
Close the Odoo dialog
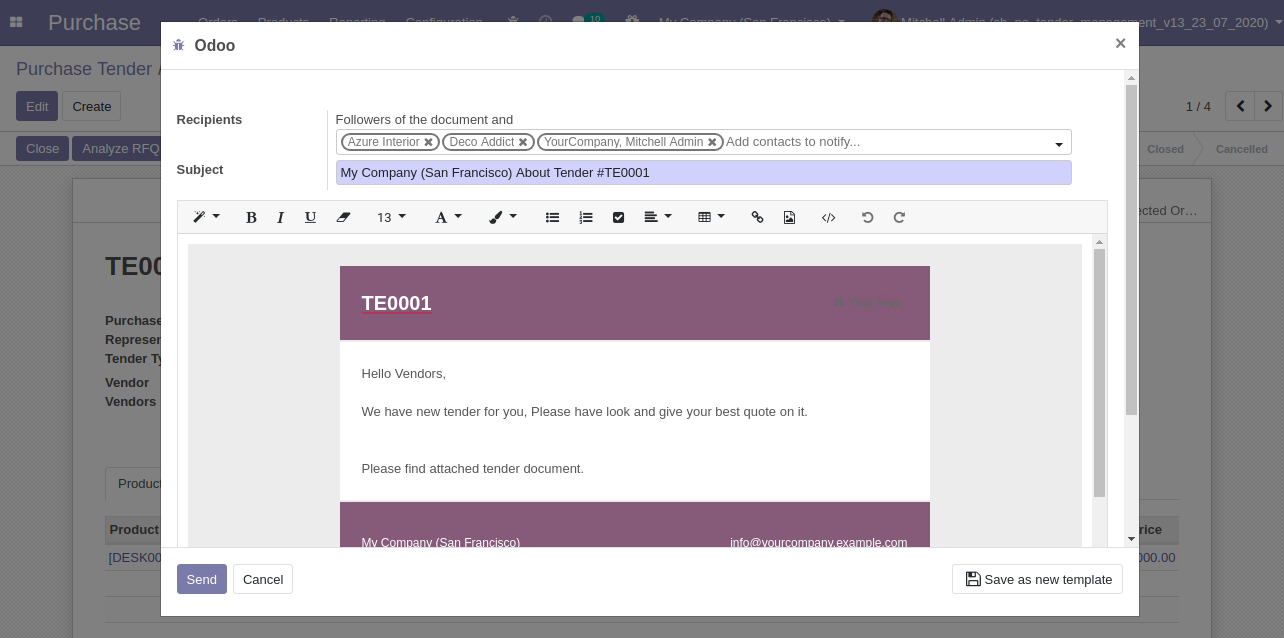[x=1120, y=43]
